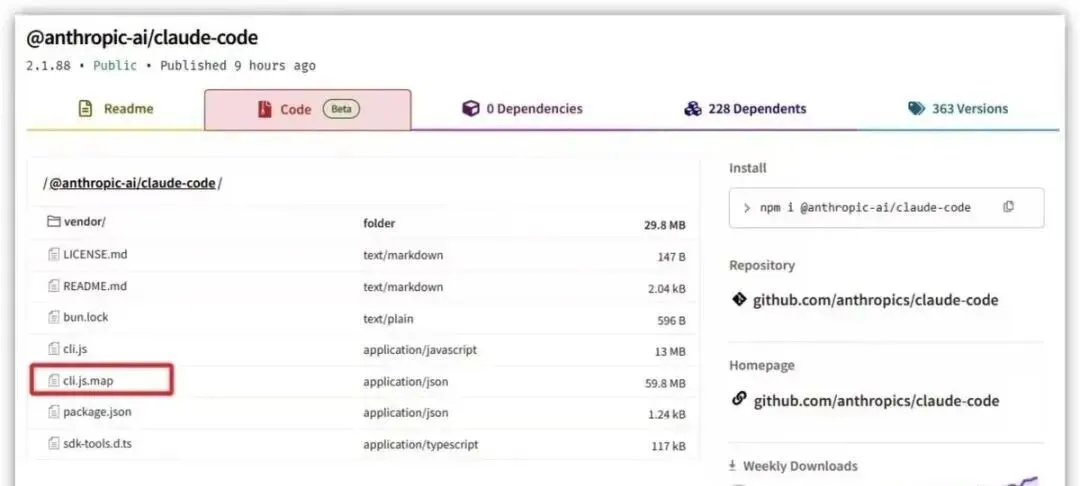The width and height of the screenshot is (1080, 486).
Task: Click the package.json file icon
Action: (54, 412)
